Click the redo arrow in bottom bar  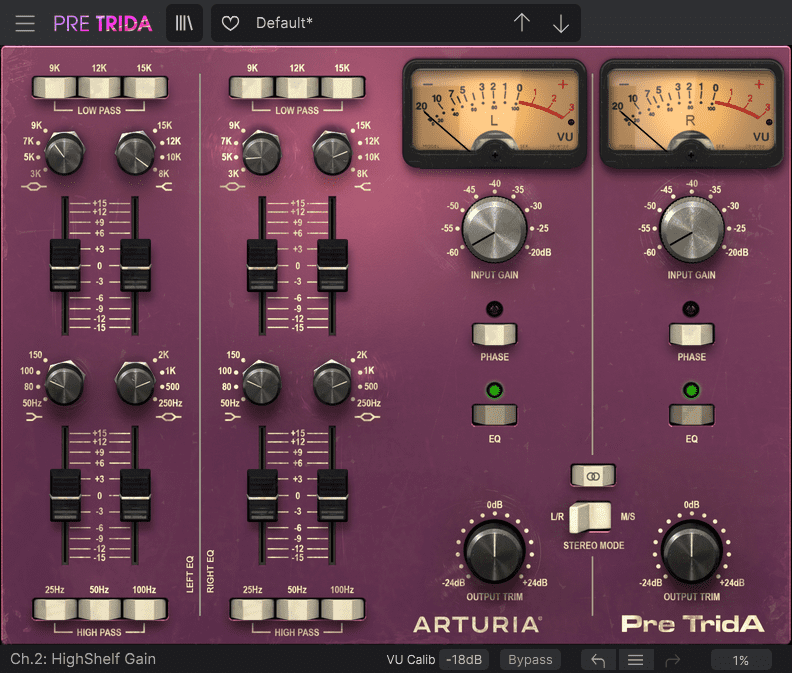click(x=673, y=660)
